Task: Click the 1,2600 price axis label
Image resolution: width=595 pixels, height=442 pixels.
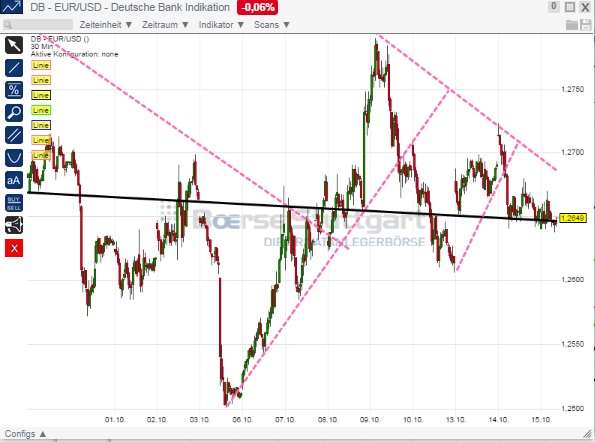Action: coord(573,280)
